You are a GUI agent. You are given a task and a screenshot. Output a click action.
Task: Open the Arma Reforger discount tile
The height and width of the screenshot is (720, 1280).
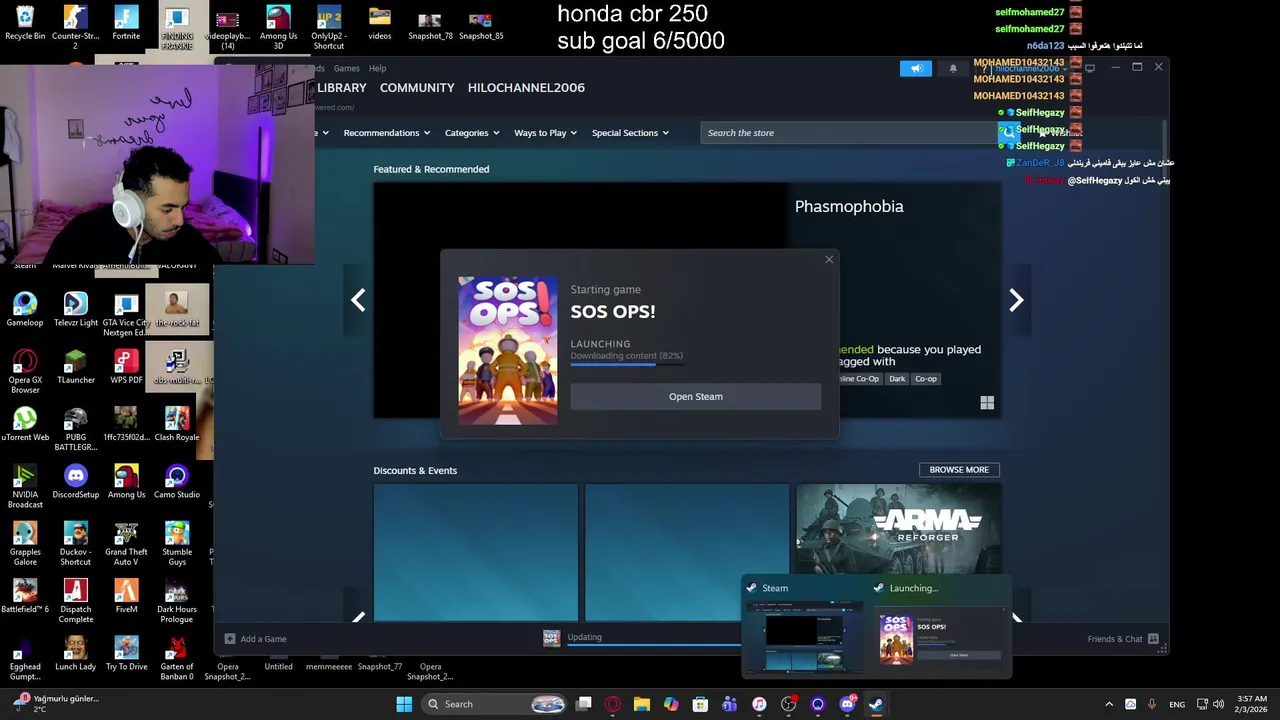click(x=898, y=552)
